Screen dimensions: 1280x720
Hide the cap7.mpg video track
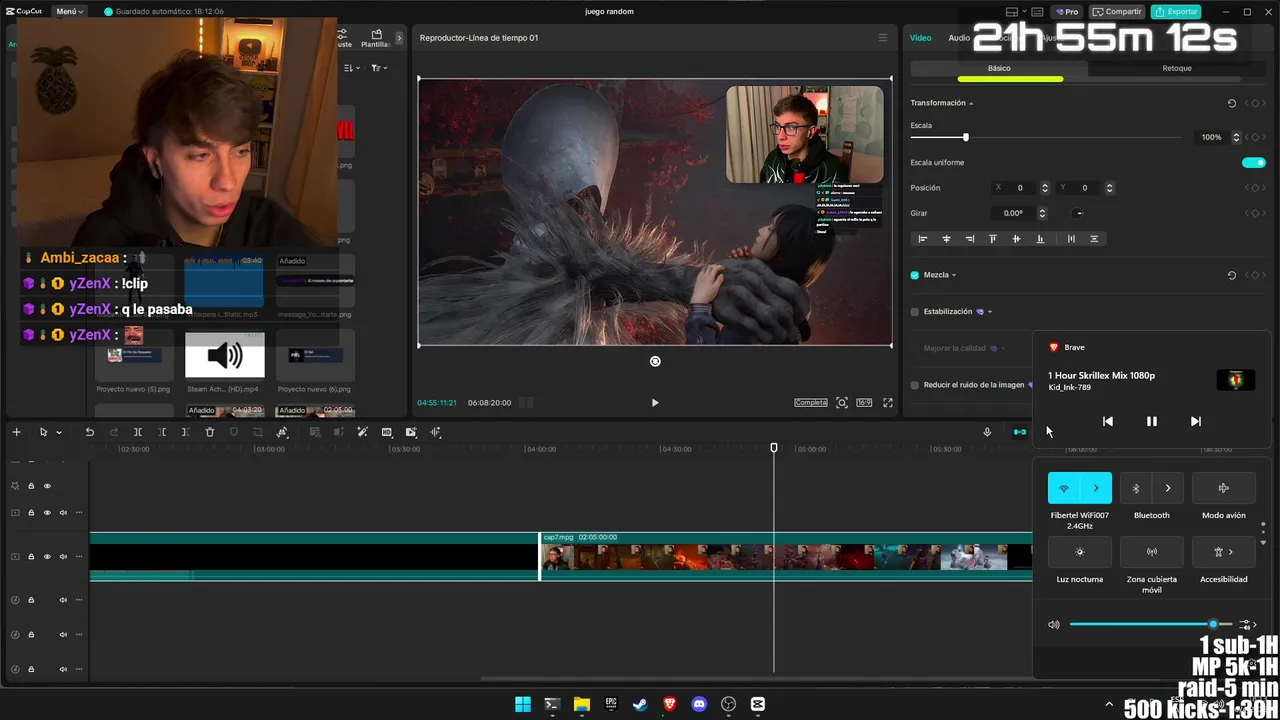click(47, 556)
